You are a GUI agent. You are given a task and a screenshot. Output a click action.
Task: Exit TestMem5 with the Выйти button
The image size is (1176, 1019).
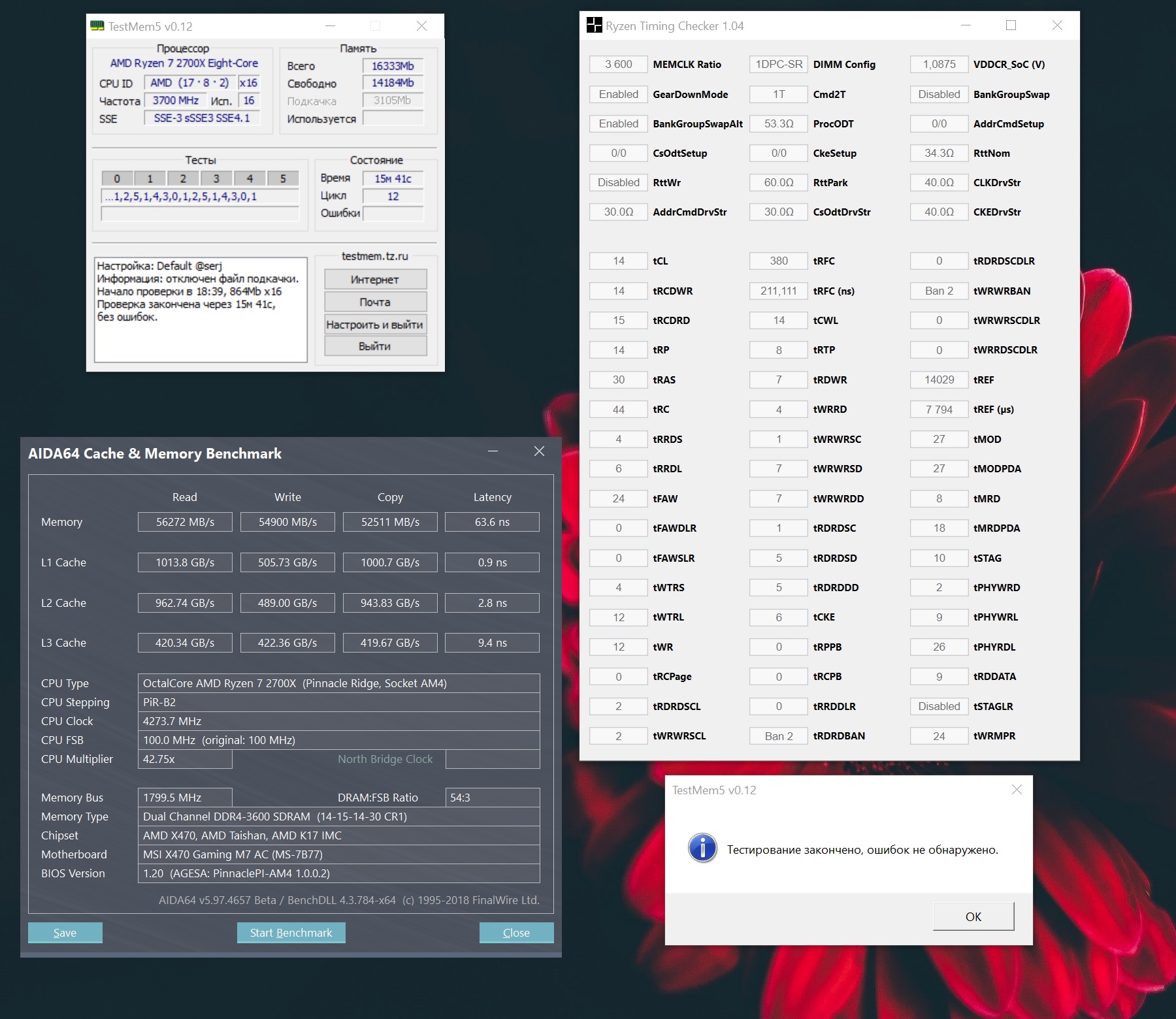pyautogui.click(x=375, y=346)
